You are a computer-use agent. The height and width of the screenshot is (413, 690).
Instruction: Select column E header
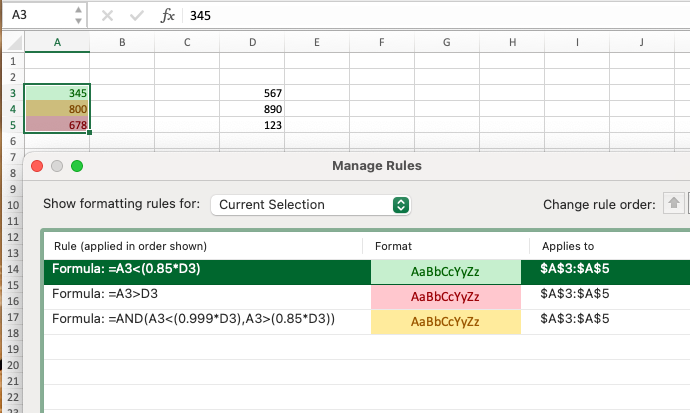[317, 43]
